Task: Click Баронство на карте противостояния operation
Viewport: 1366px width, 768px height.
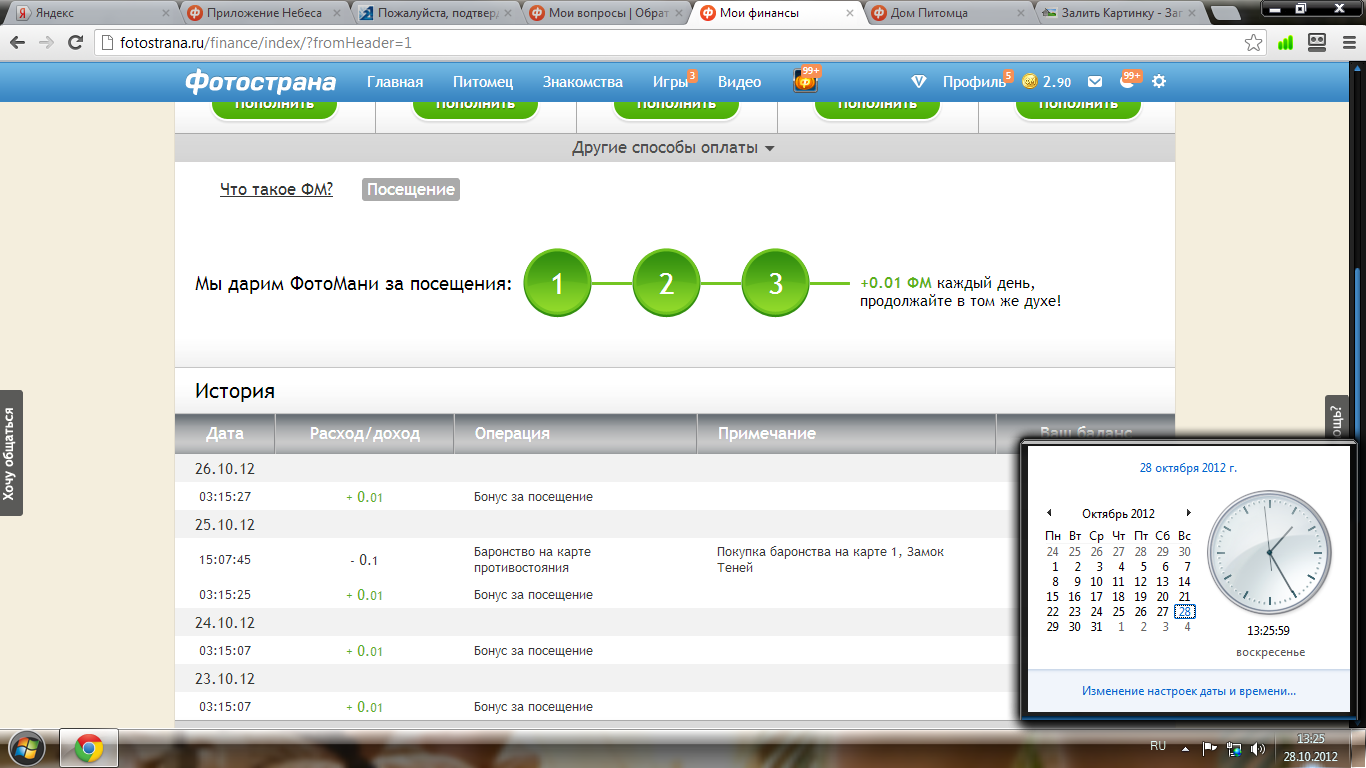Action: click(x=533, y=559)
